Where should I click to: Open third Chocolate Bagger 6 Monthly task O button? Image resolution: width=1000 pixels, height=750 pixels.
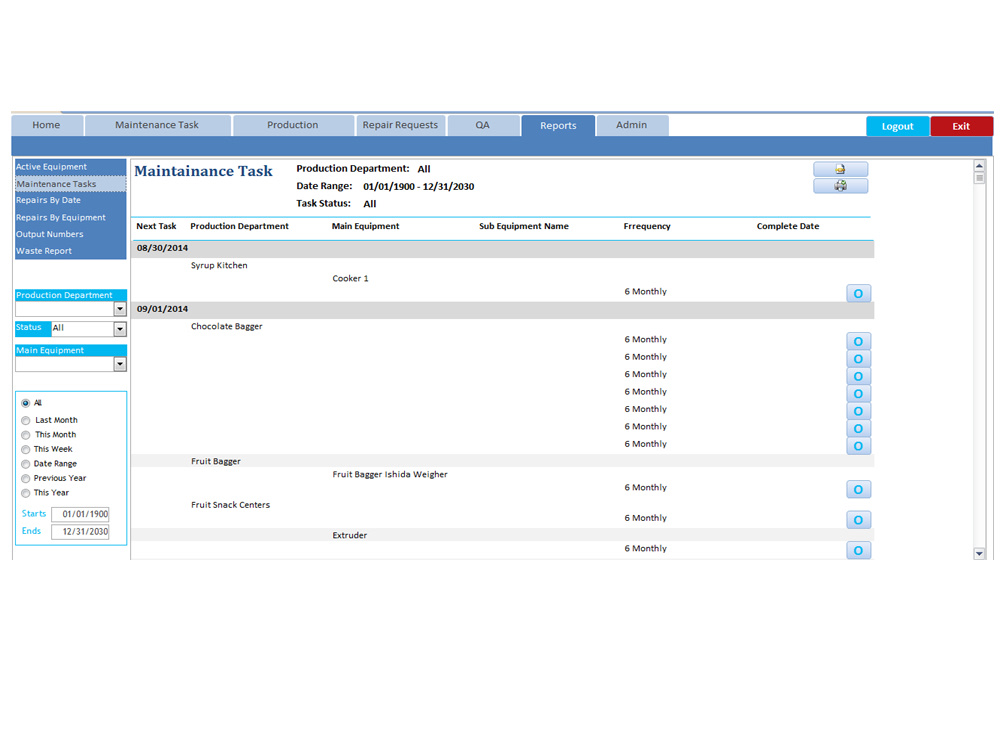pyautogui.click(x=858, y=376)
